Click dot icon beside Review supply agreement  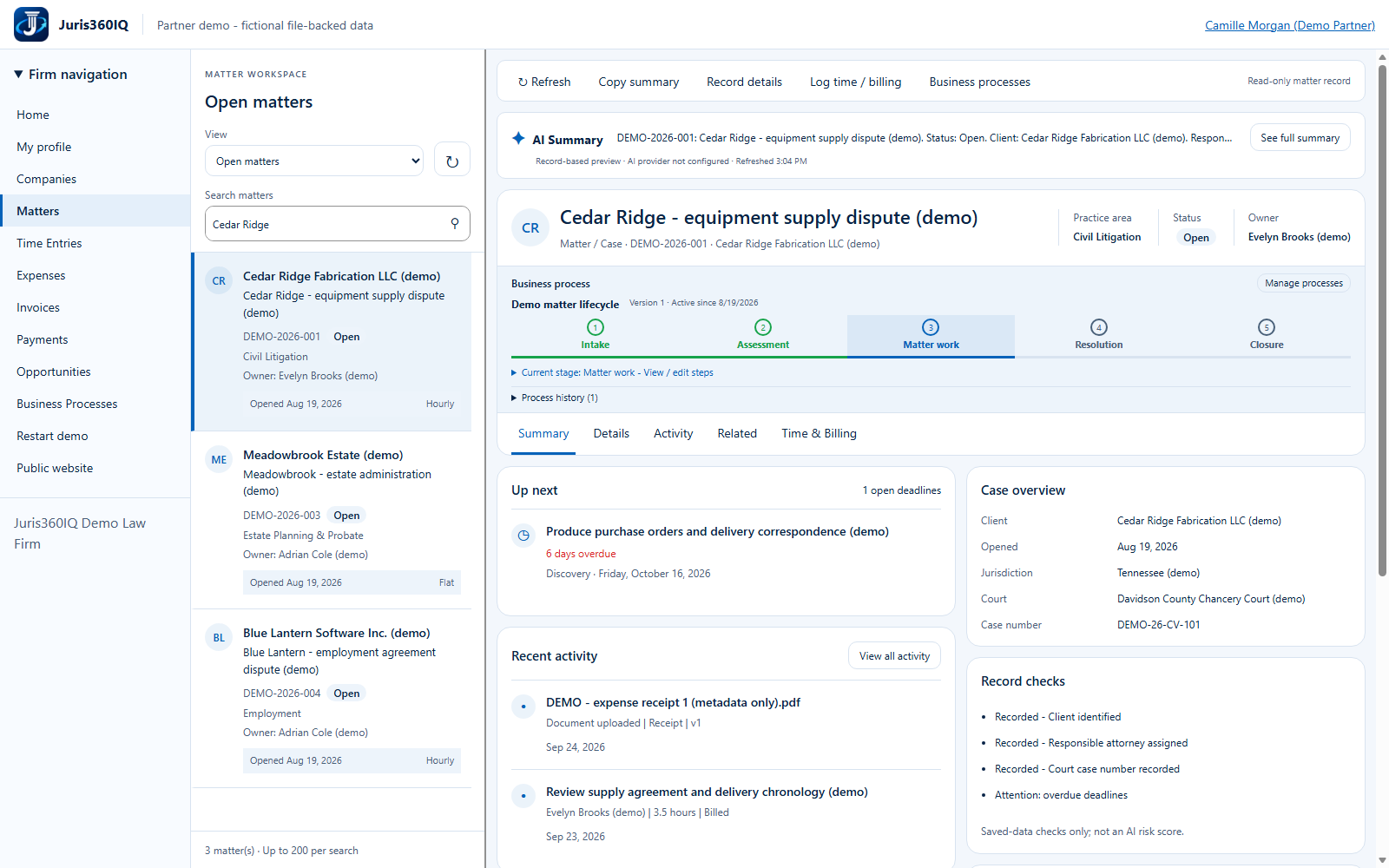point(523,796)
